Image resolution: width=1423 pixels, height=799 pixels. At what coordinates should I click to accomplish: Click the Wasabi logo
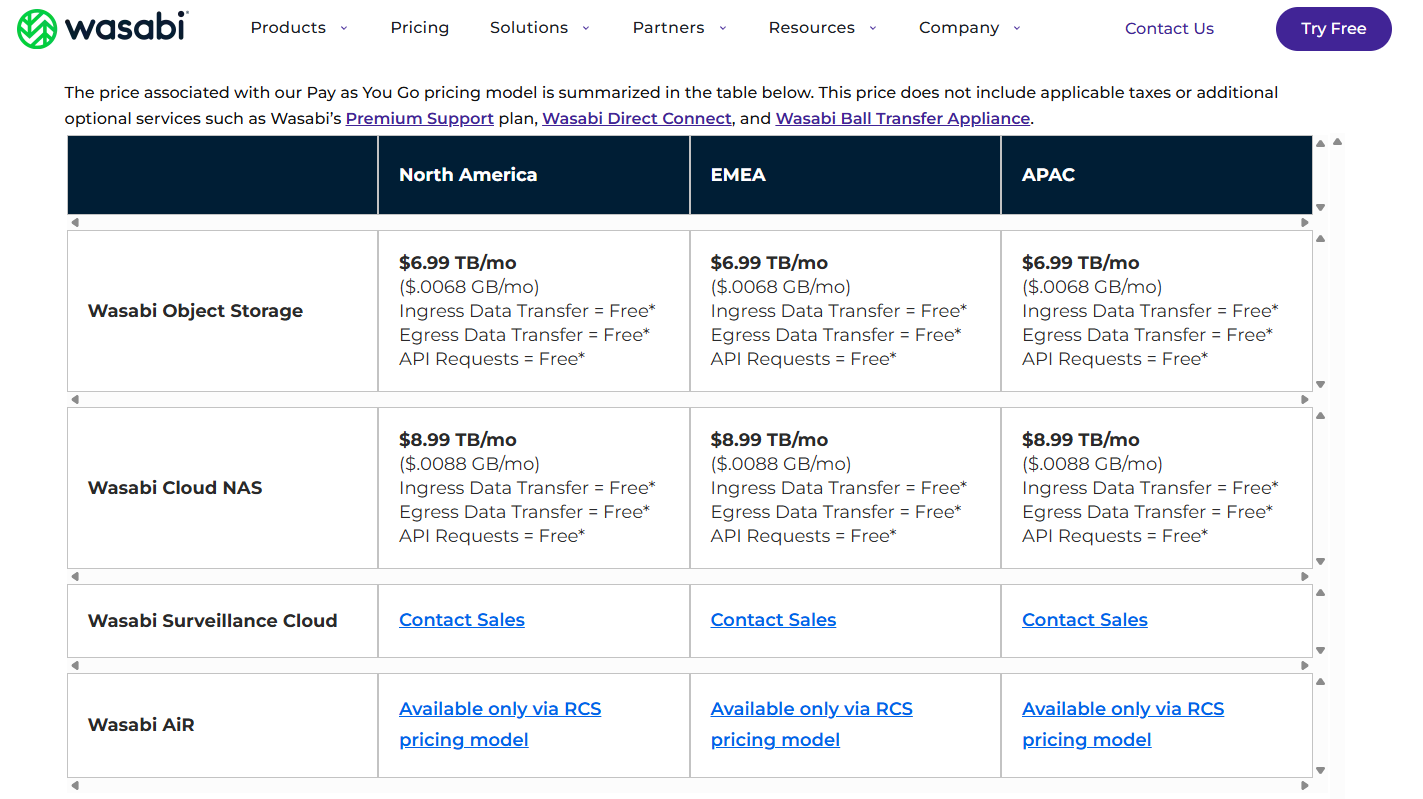coord(102,28)
